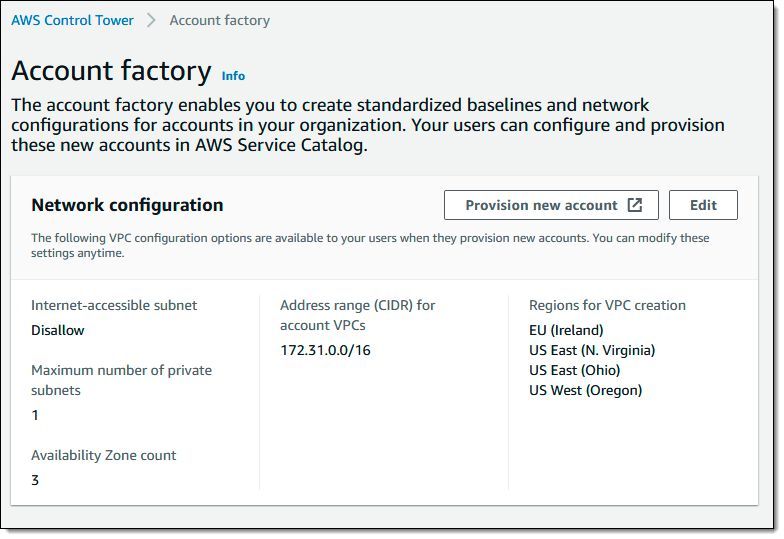Click the Regions for VPC creation label

click(x=607, y=305)
